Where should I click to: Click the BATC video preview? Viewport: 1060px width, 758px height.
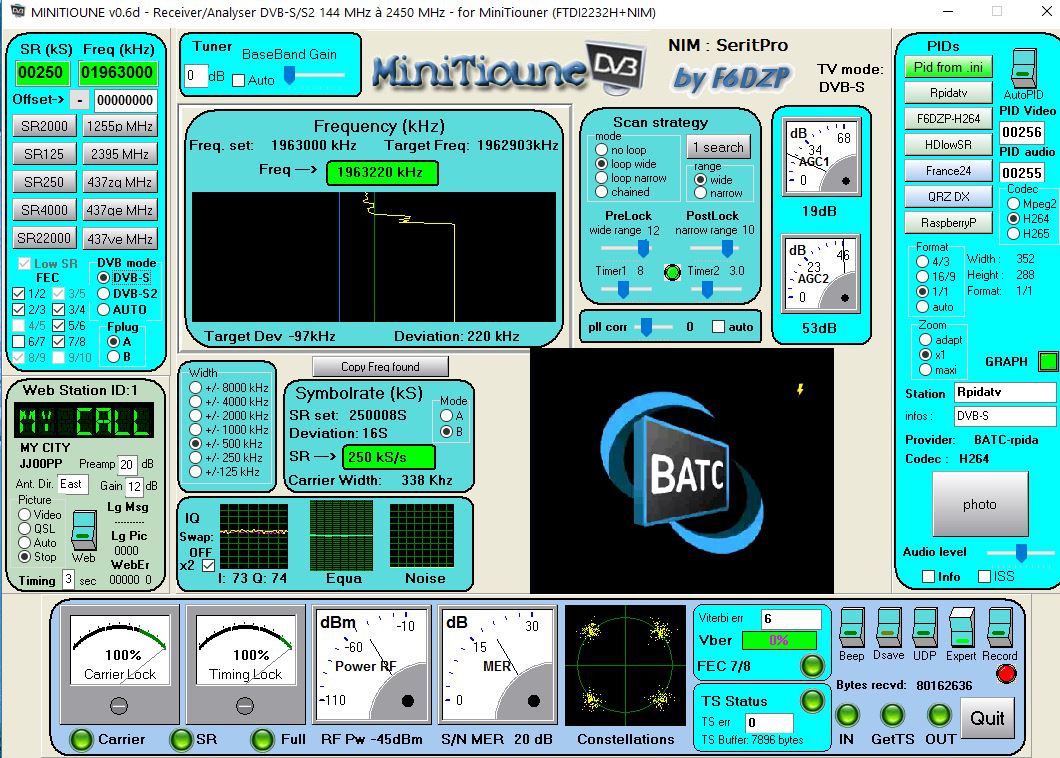tap(681, 471)
